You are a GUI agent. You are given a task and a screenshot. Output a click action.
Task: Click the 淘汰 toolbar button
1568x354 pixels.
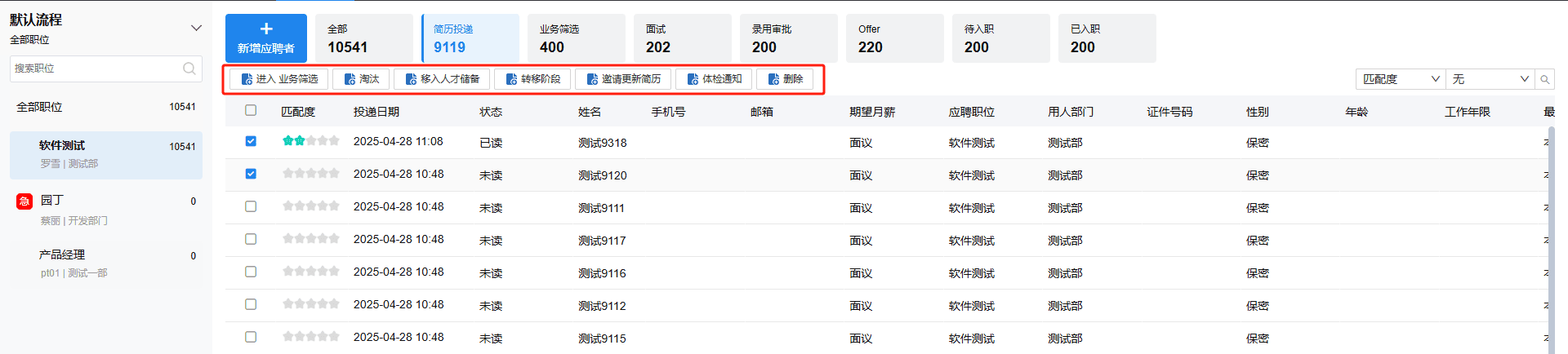[361, 79]
